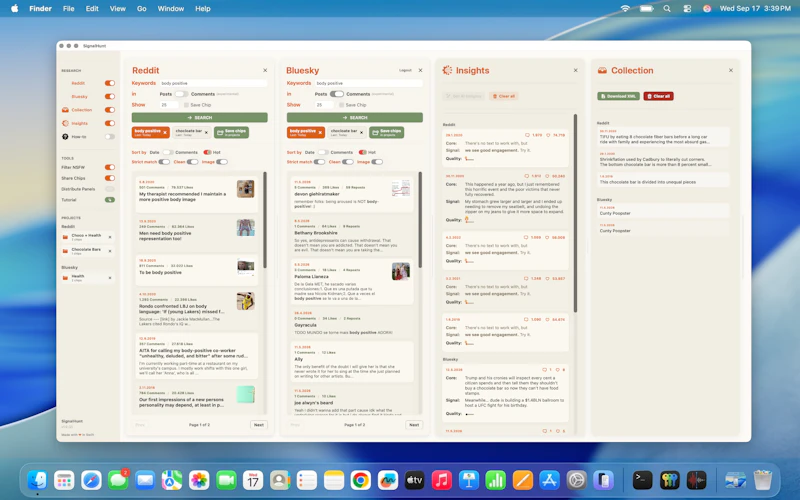Click Download XML in the Collection panel
The width and height of the screenshot is (800, 500).
(618, 96)
